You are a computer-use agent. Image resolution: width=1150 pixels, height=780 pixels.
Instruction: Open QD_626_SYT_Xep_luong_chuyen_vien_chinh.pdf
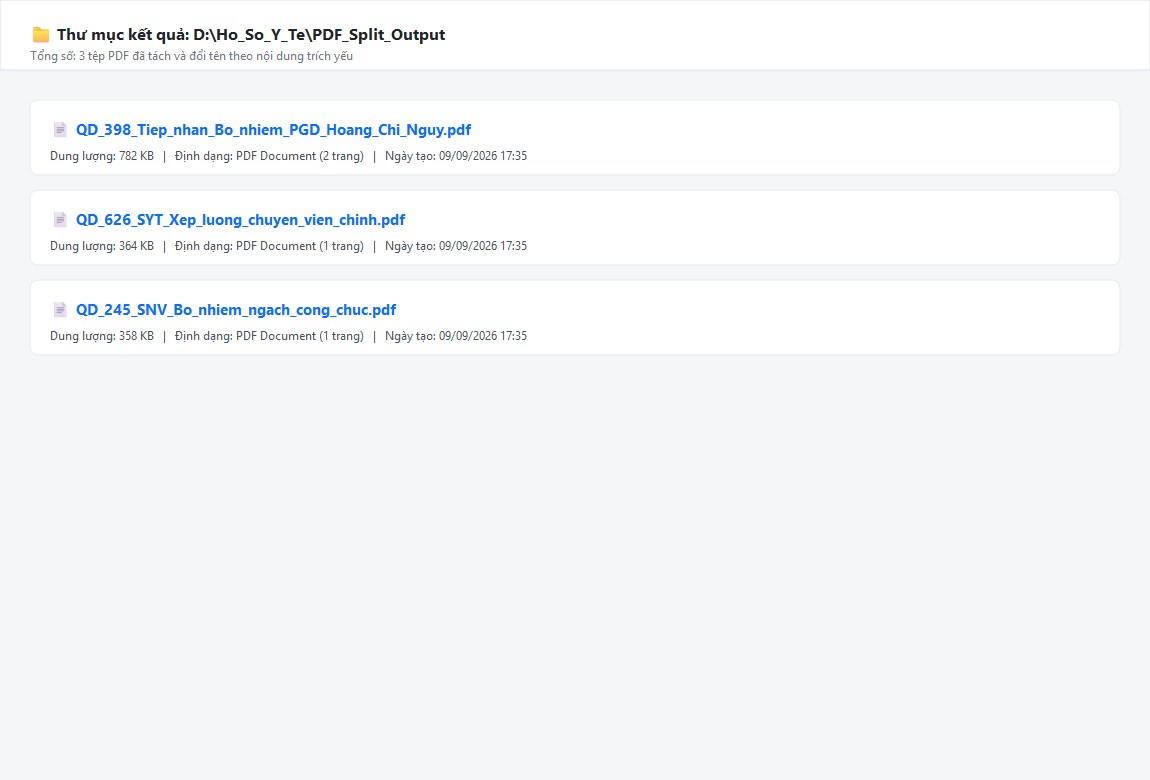click(241, 220)
